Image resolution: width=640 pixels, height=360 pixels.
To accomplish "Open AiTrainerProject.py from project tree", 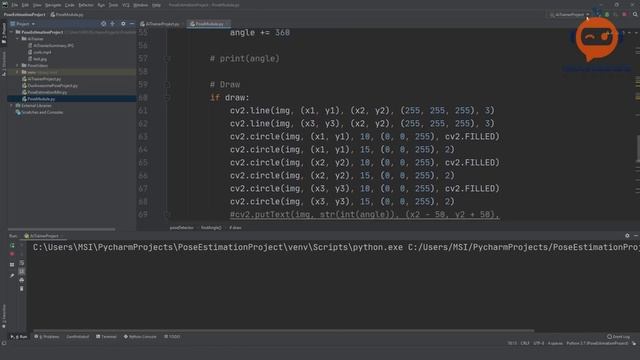I will coord(42,79).
